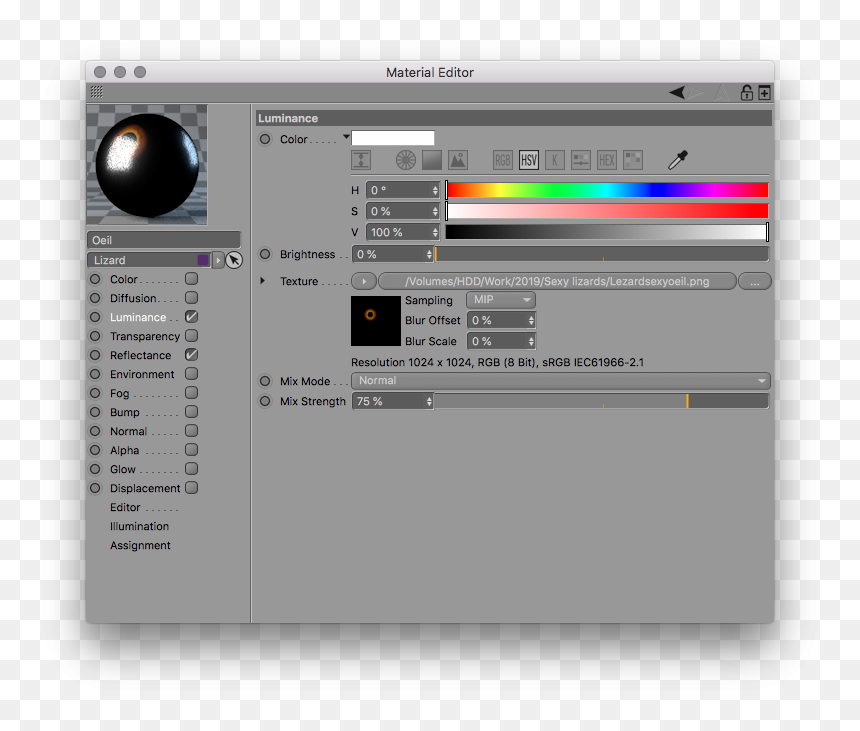Enable the Normal channel checkbox
860x731 pixels.
point(191,431)
